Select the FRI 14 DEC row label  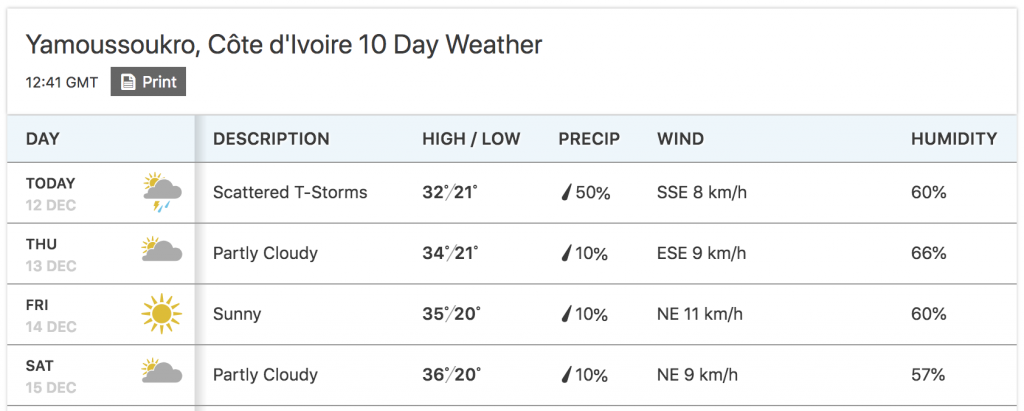coord(51,316)
